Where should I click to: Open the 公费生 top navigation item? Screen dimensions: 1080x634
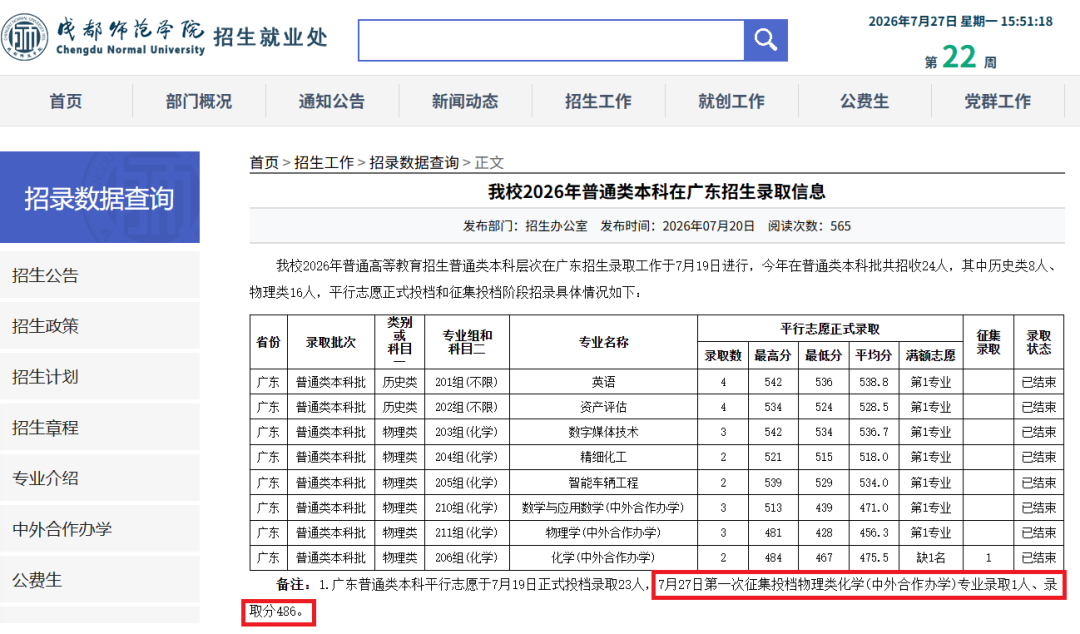pyautogui.click(x=864, y=101)
